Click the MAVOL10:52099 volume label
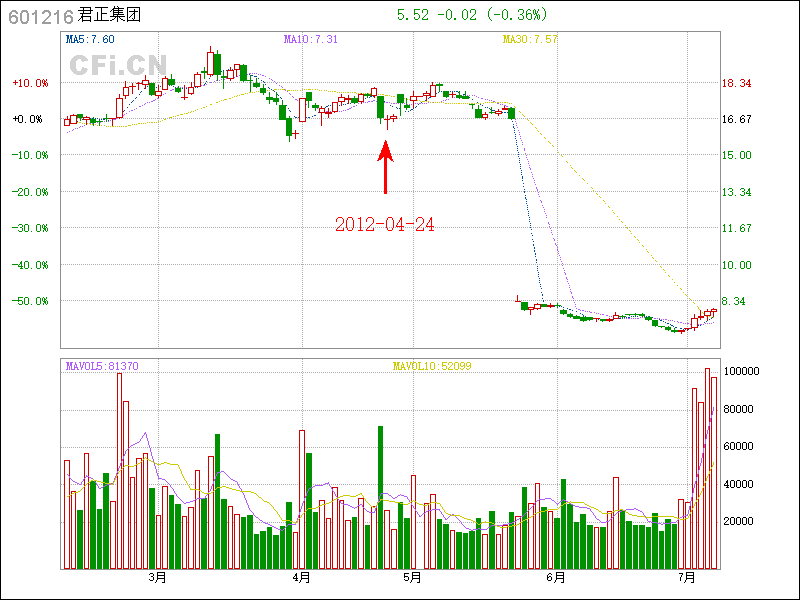The width and height of the screenshot is (800, 600). (432, 366)
